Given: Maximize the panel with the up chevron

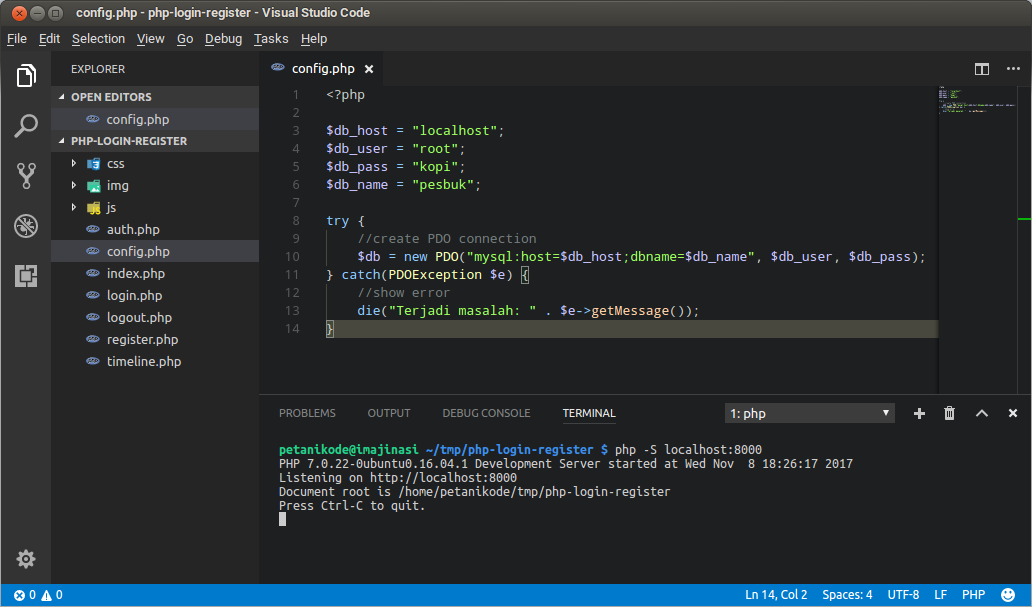Looking at the screenshot, I should click(x=981, y=412).
